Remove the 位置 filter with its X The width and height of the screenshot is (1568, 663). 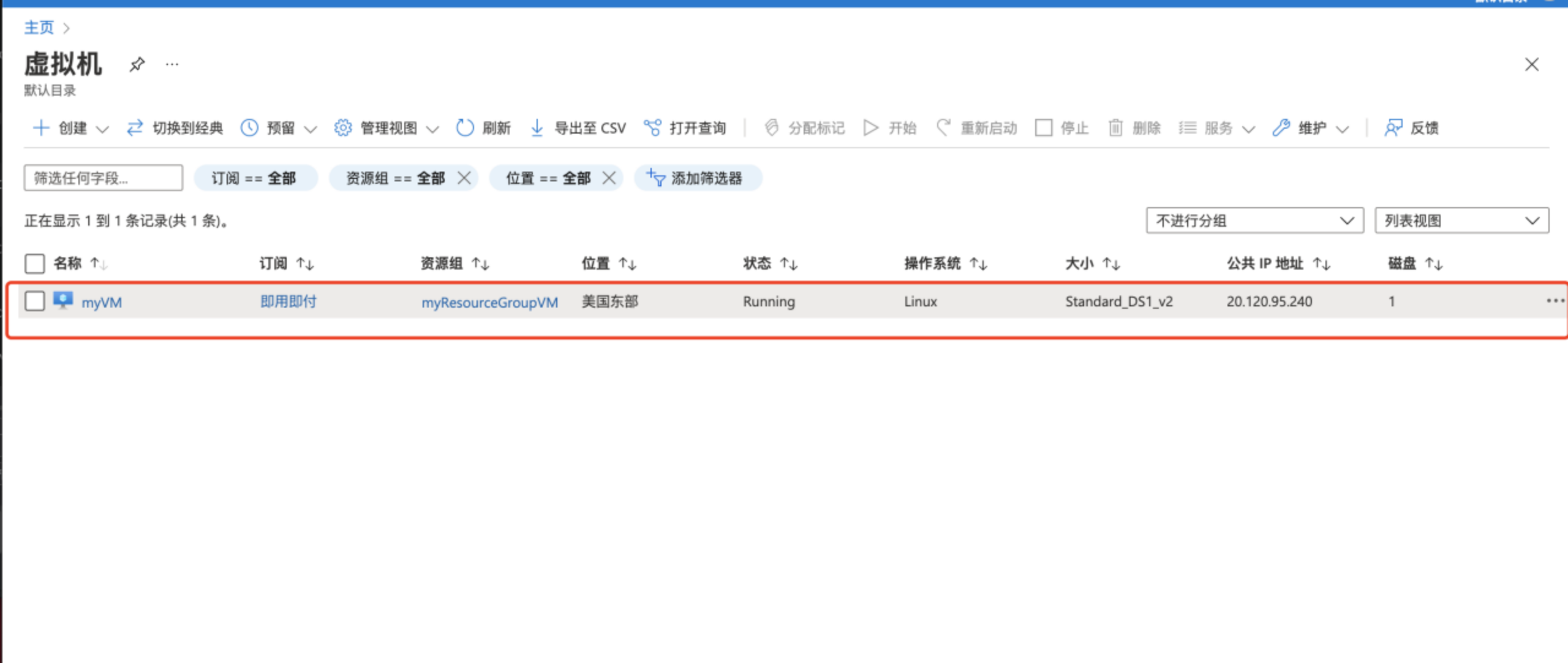click(x=609, y=178)
